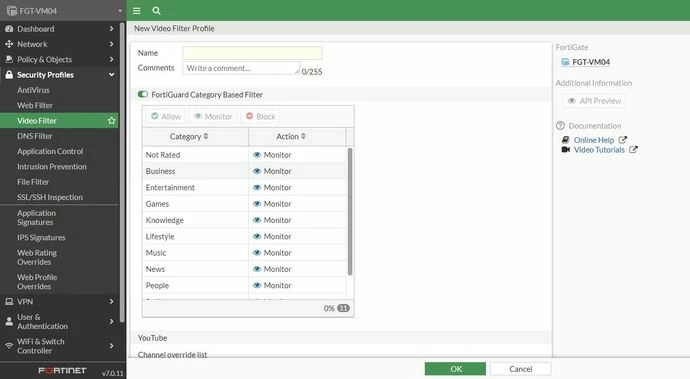Open the Online Help link
The image size is (690, 379).
pyautogui.click(x=594, y=140)
